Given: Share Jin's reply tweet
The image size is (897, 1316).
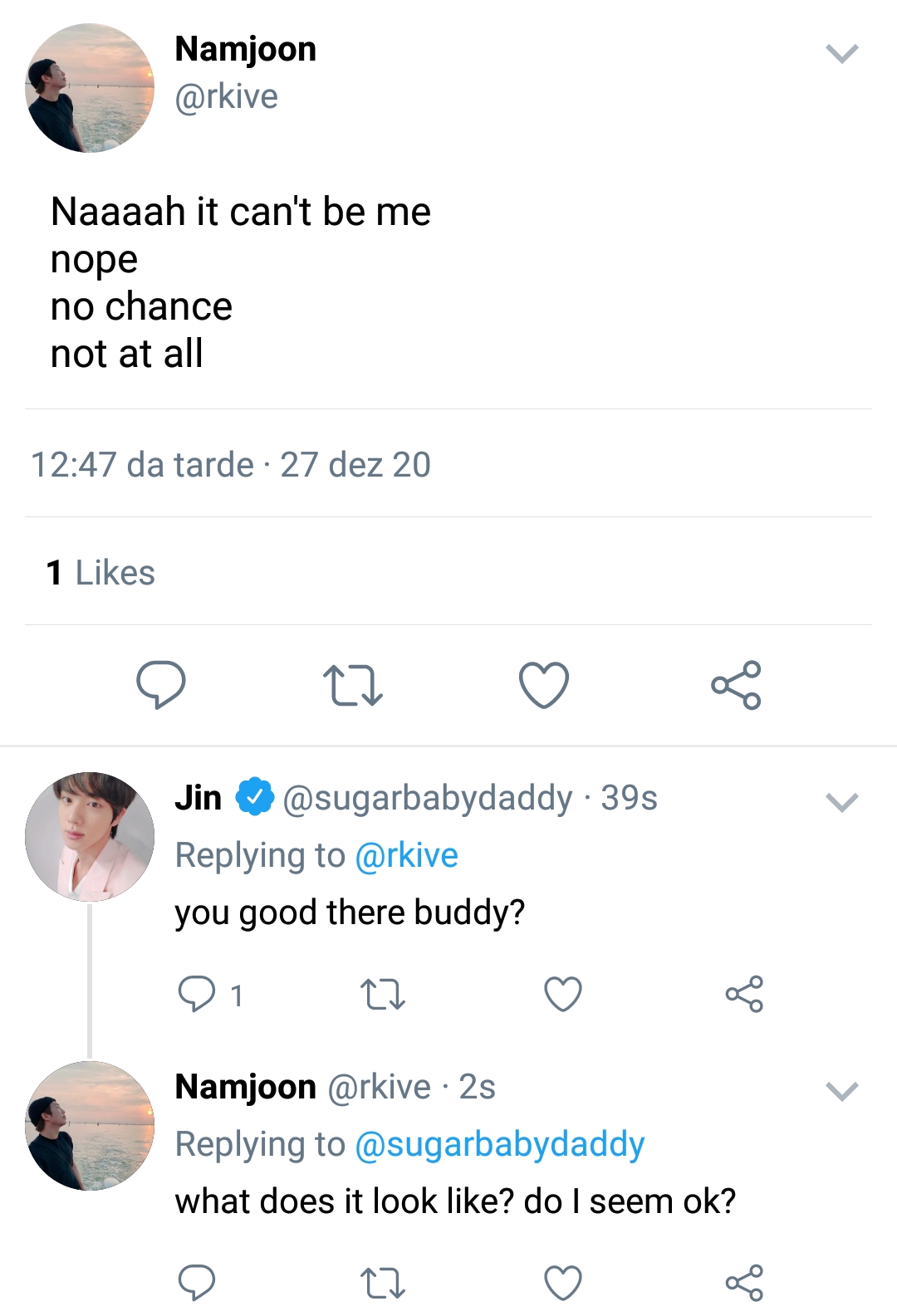Looking at the screenshot, I should [744, 994].
